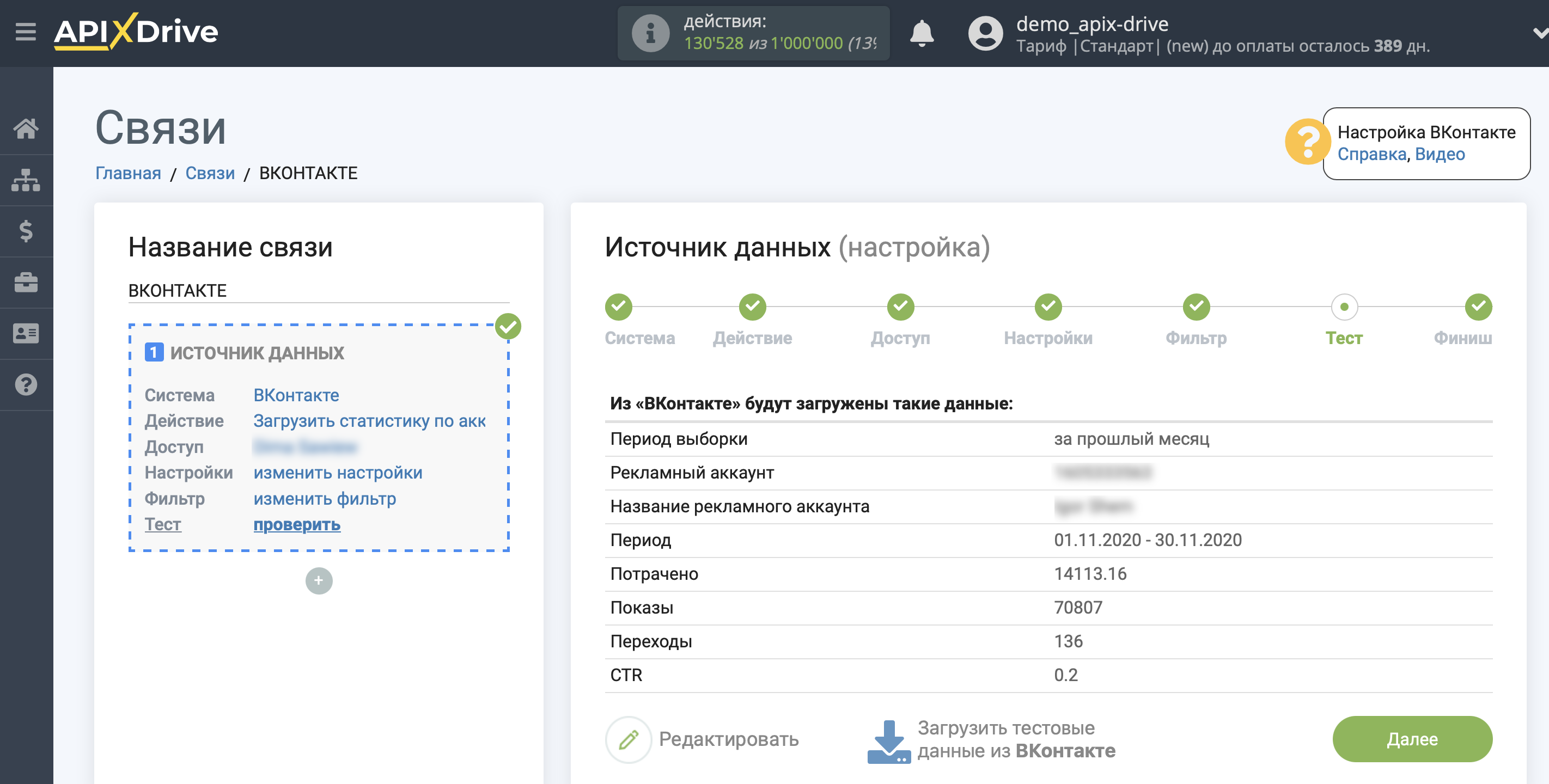Open connections sitemap sidebar icon
1549x784 pixels.
26,180
